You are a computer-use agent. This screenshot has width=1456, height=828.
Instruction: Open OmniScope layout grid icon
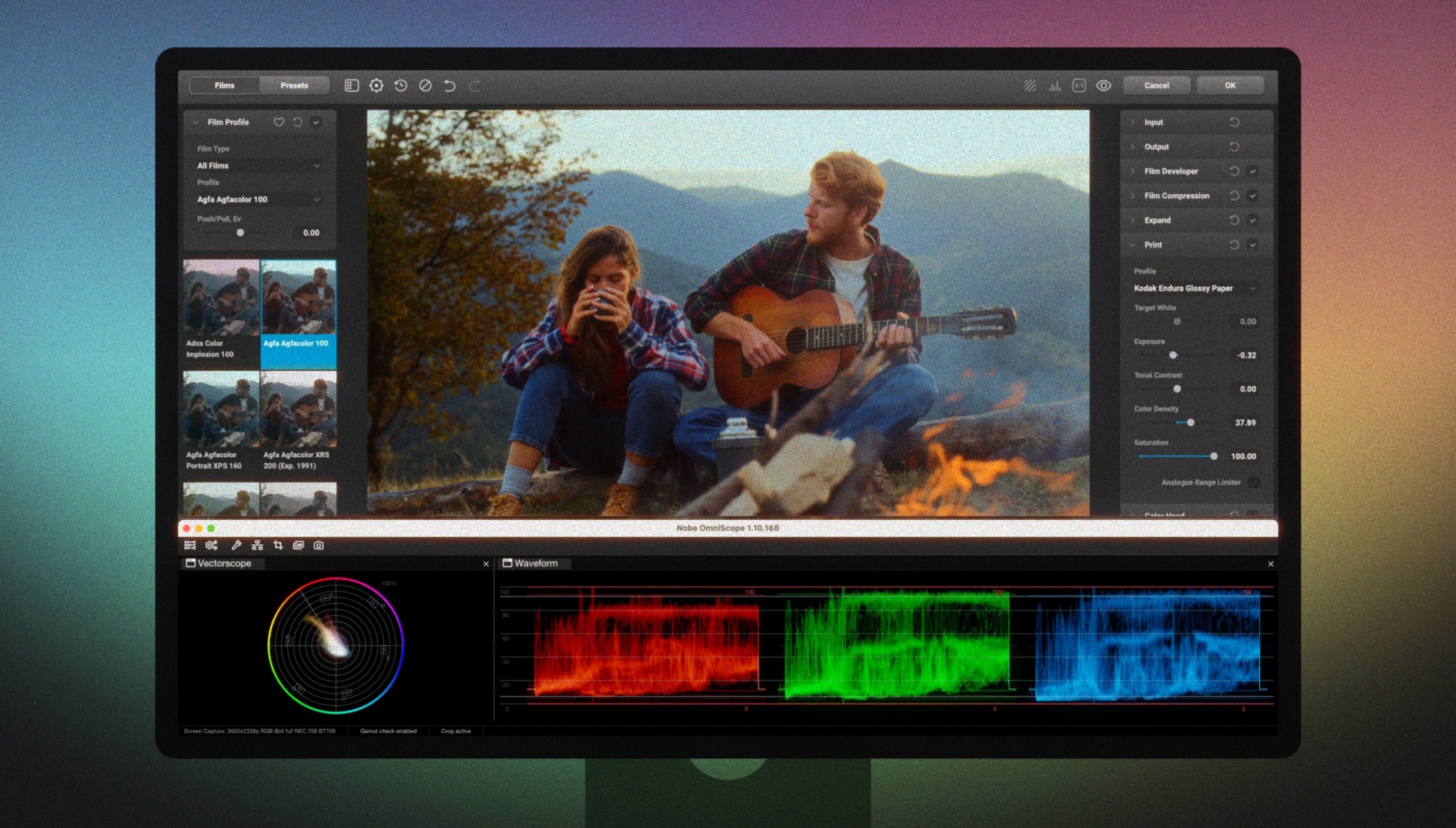(x=190, y=545)
